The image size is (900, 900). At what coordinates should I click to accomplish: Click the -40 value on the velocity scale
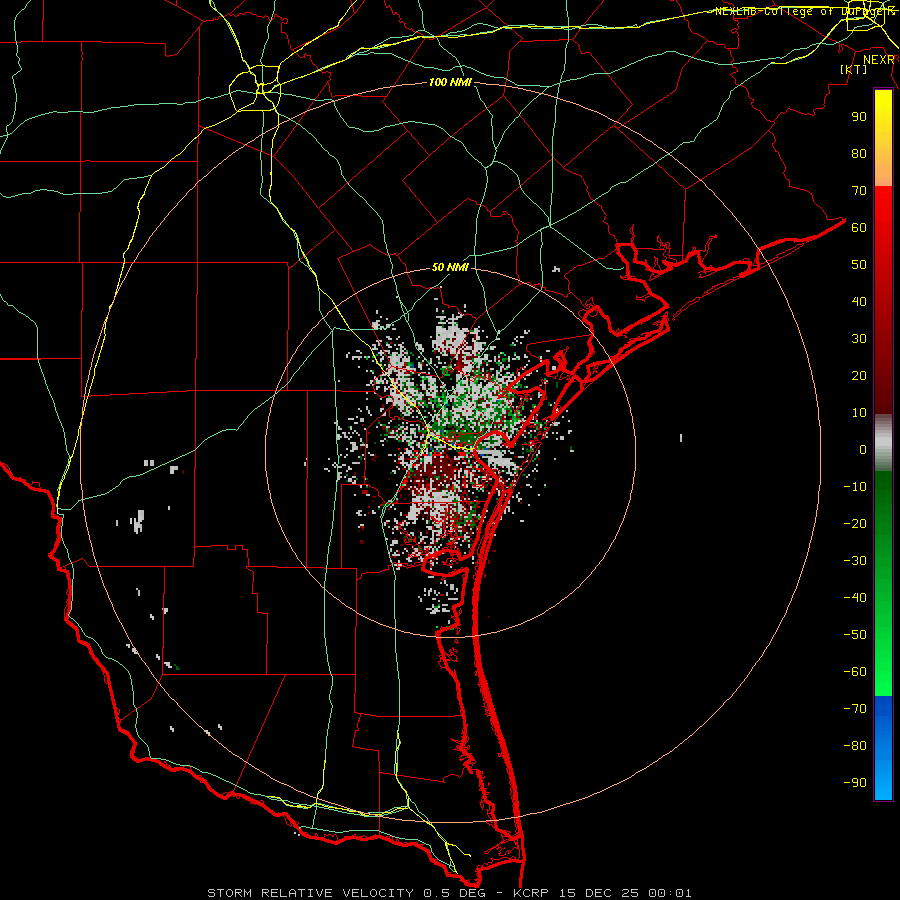click(855, 598)
